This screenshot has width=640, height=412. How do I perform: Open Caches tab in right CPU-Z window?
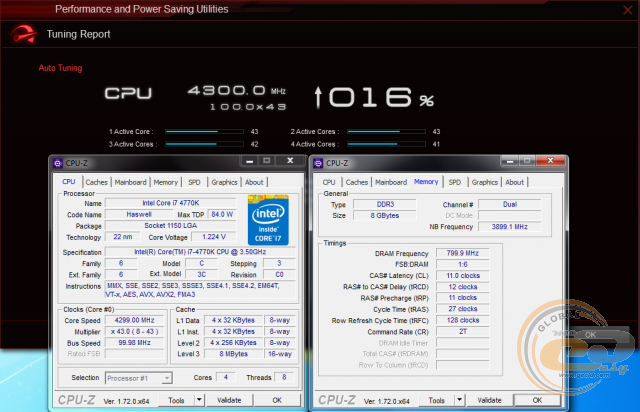click(357, 182)
